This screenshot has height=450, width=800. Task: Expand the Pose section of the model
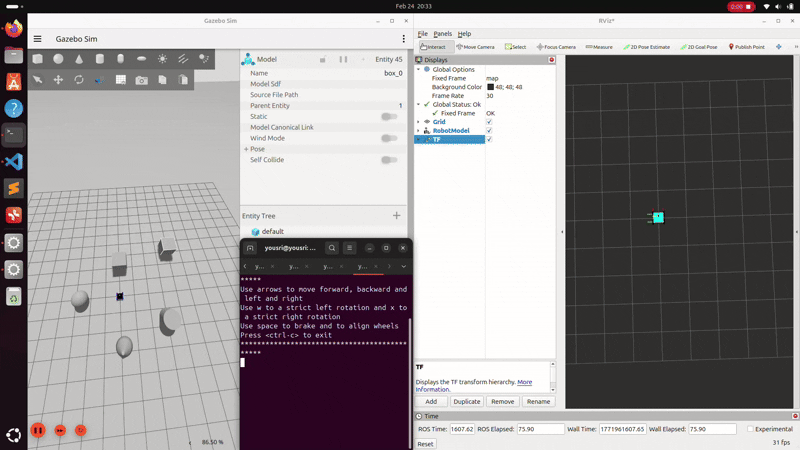246,149
